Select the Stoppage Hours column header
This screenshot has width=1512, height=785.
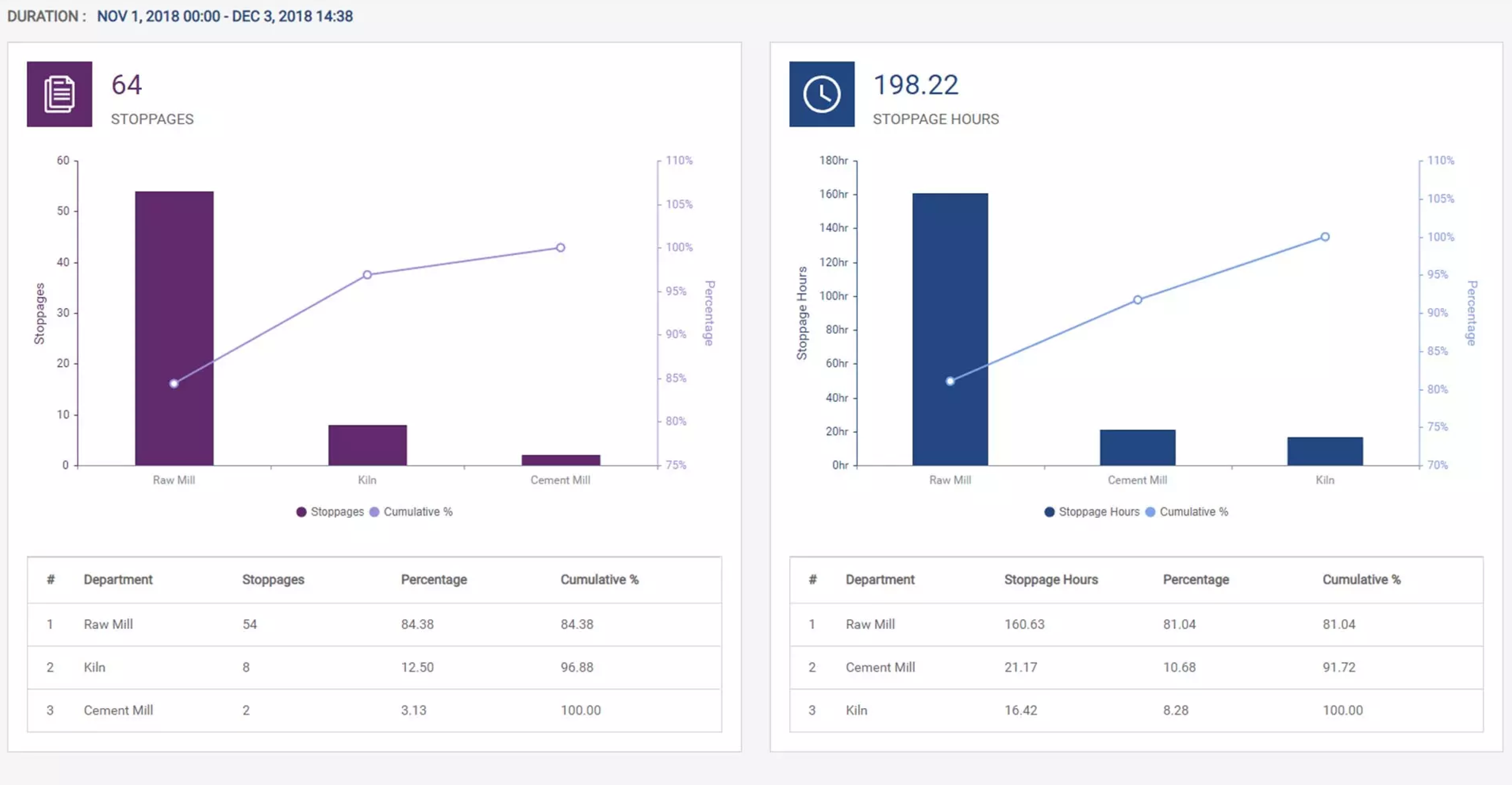[1051, 579]
